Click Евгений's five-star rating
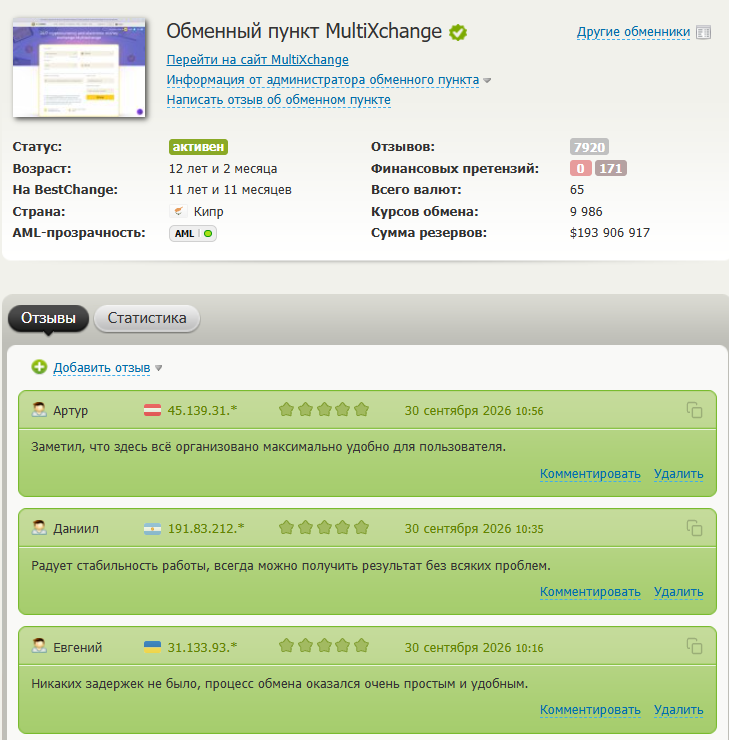 (x=324, y=645)
